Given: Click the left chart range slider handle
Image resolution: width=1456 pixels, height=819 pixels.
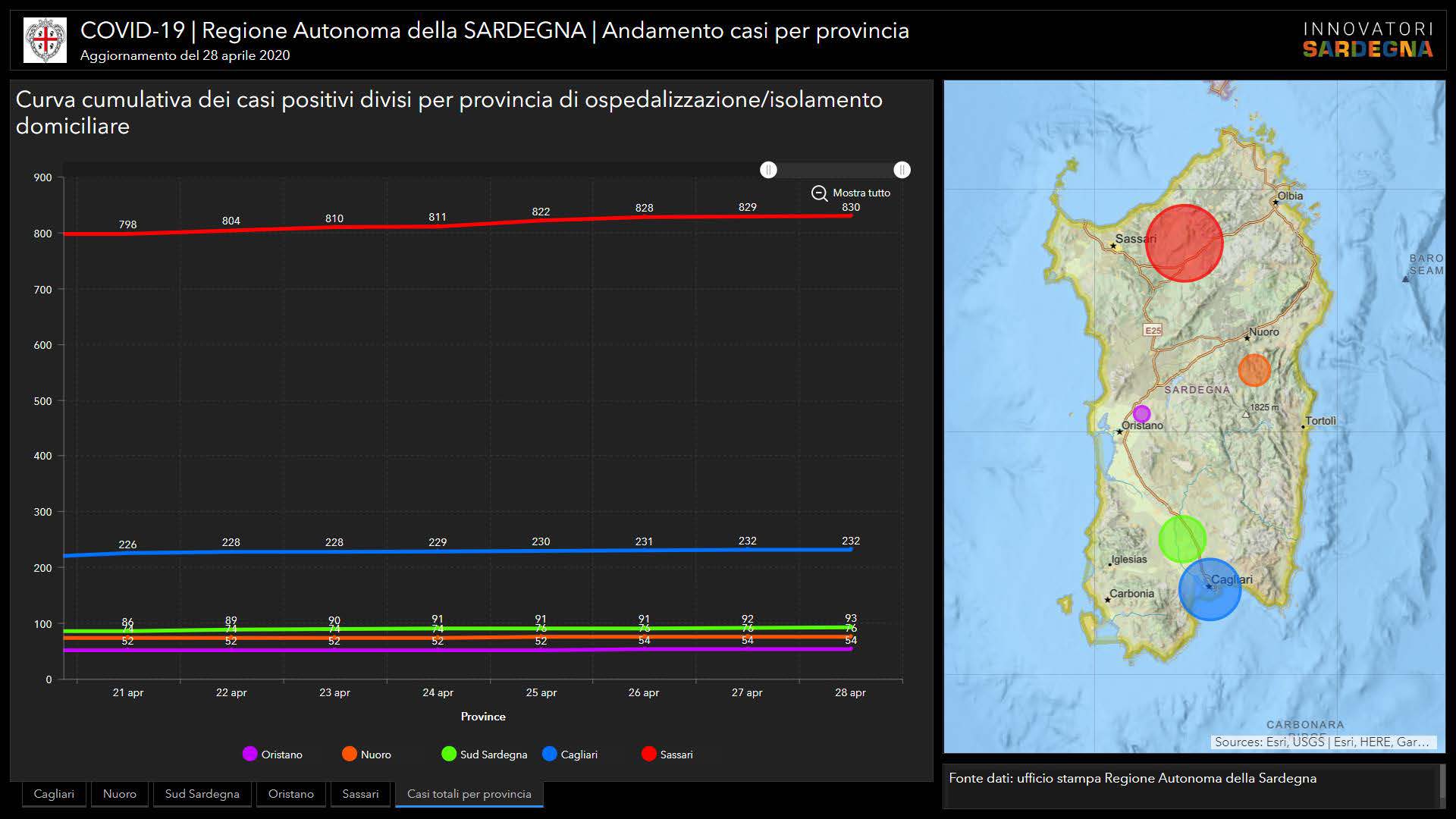Looking at the screenshot, I should [x=768, y=170].
